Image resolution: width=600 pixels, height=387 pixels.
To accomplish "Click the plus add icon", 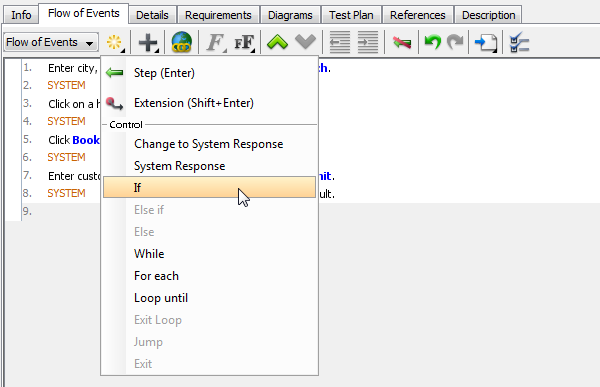I will (x=148, y=42).
